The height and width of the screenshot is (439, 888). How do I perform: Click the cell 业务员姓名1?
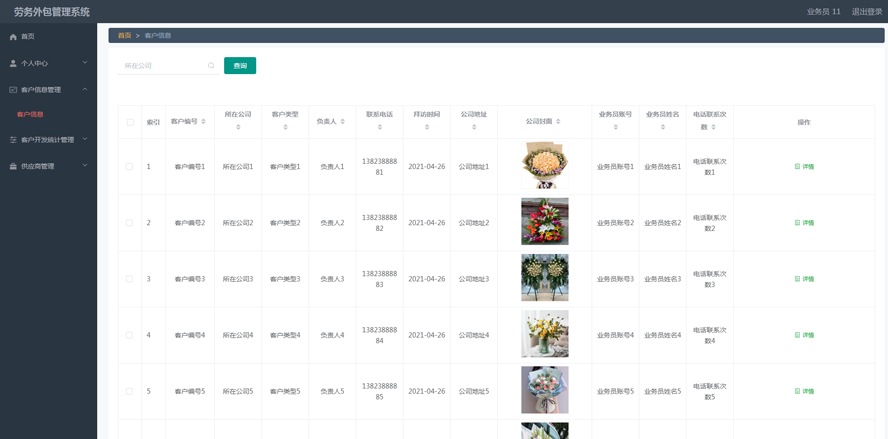tap(663, 167)
